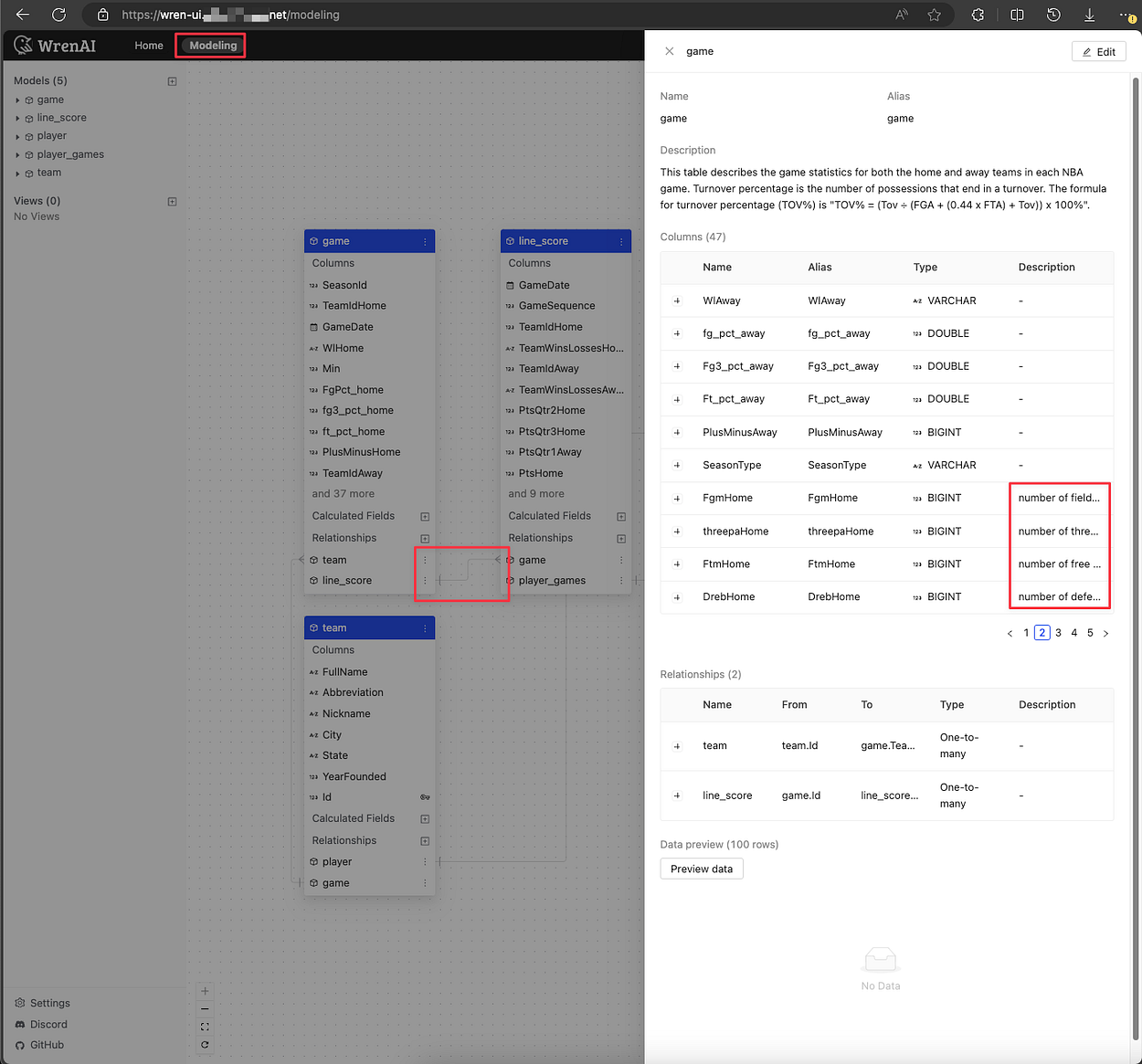Screen dimensions: 1142x1064
Task: Fit the diagram to screen with the fit-view icon
Action: (x=205, y=1026)
